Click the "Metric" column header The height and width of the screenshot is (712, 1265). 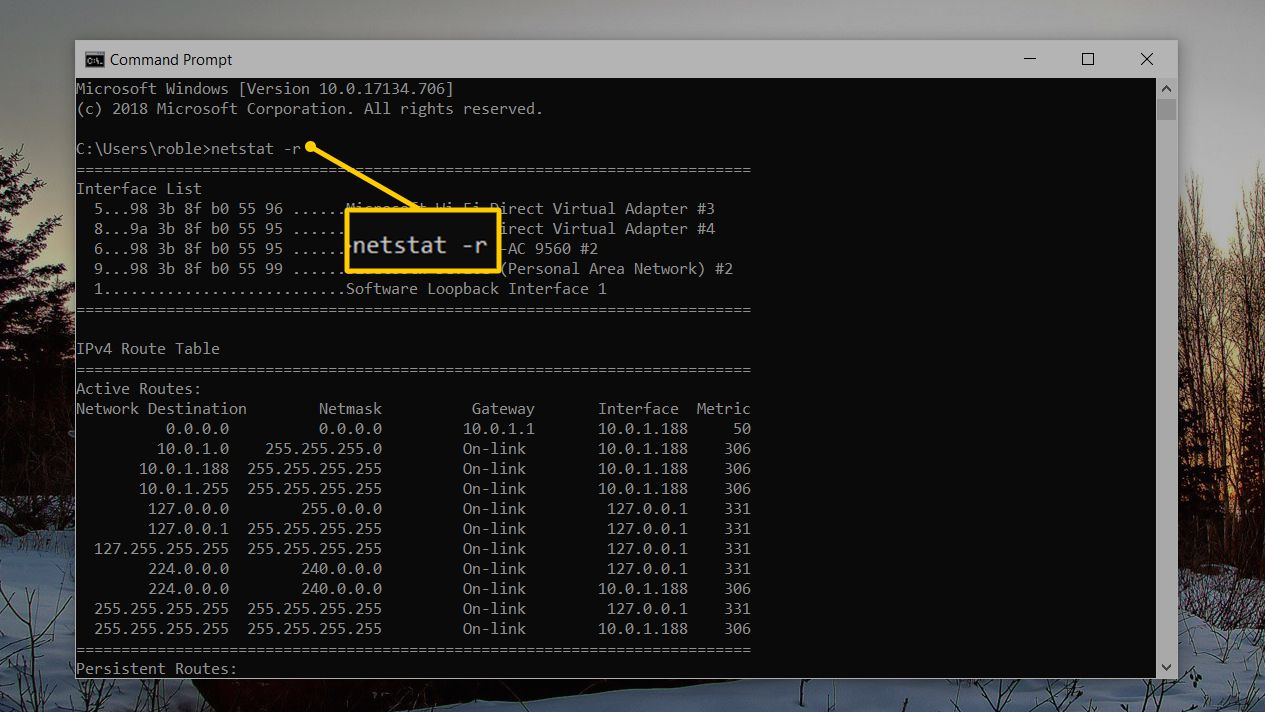point(723,409)
